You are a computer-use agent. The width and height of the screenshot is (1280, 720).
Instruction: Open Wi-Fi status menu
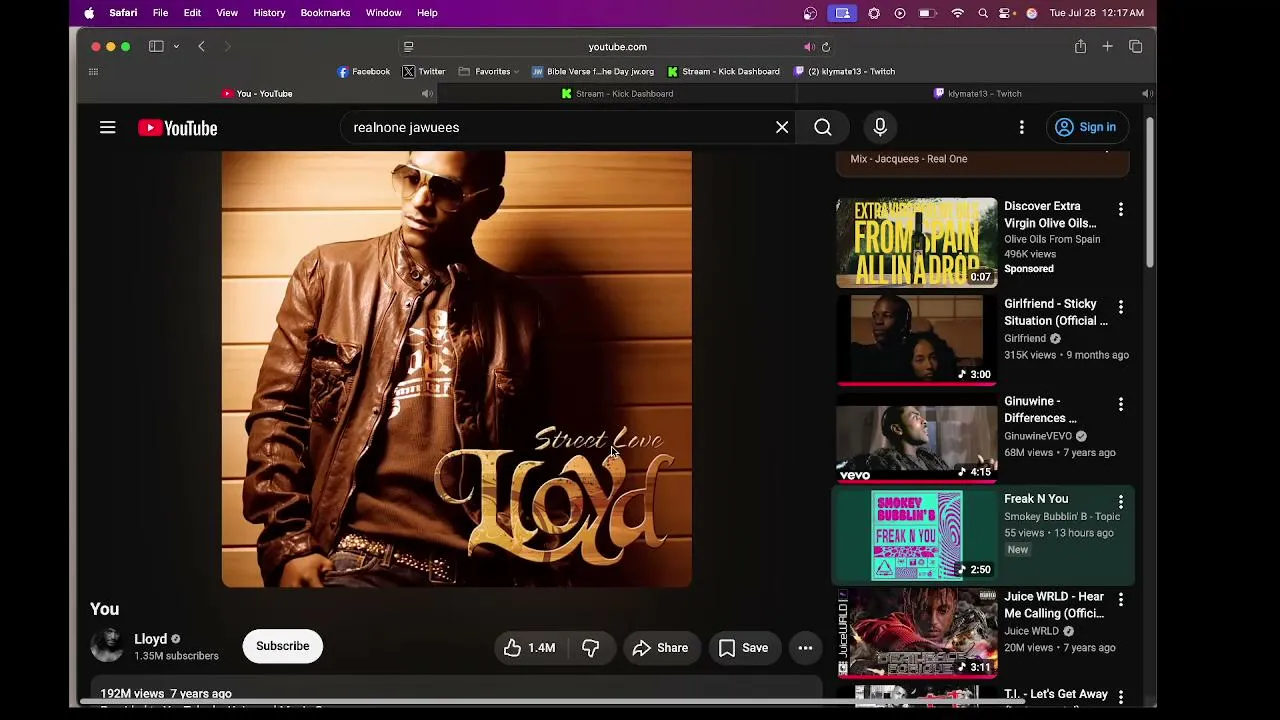pyautogui.click(x=957, y=13)
